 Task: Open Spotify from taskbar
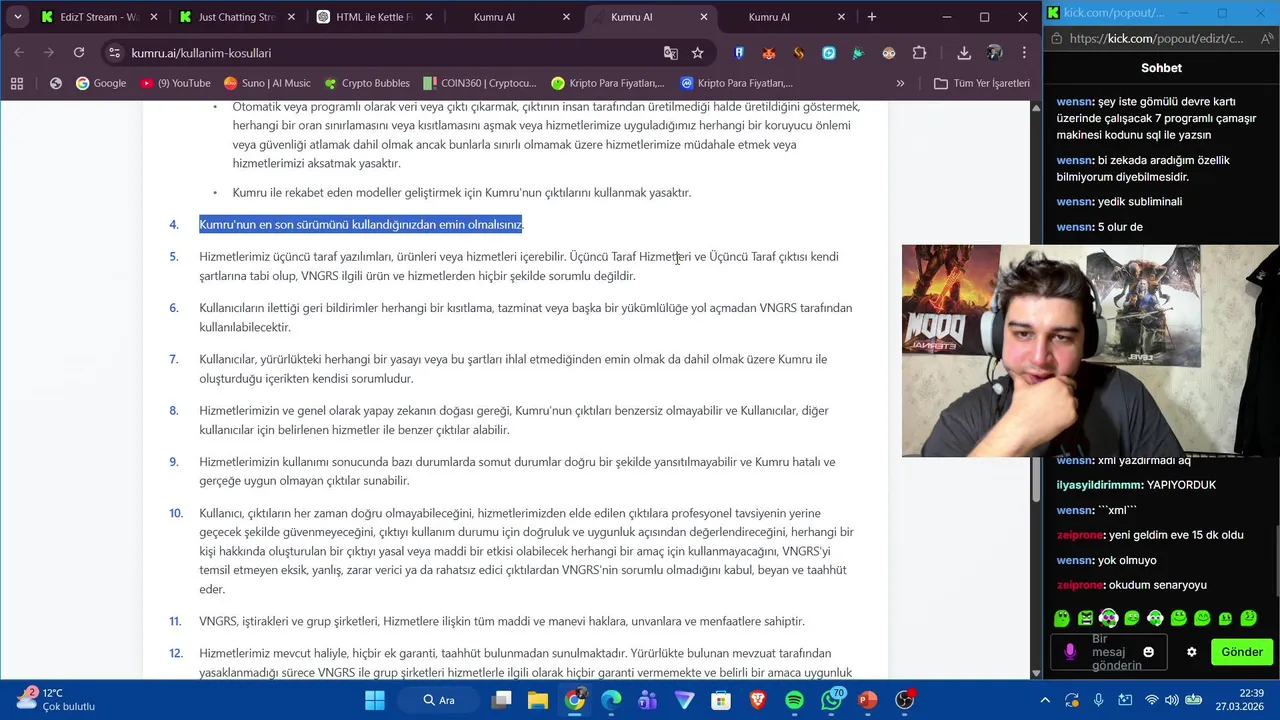tap(794, 700)
